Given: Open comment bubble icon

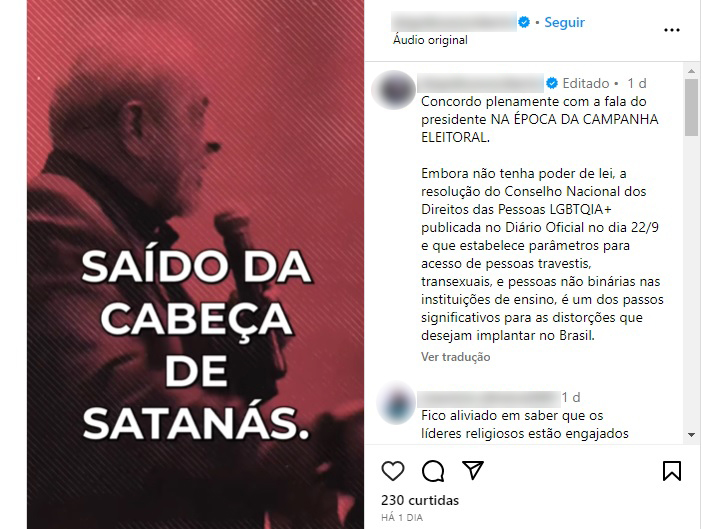Looking at the screenshot, I should pos(433,471).
